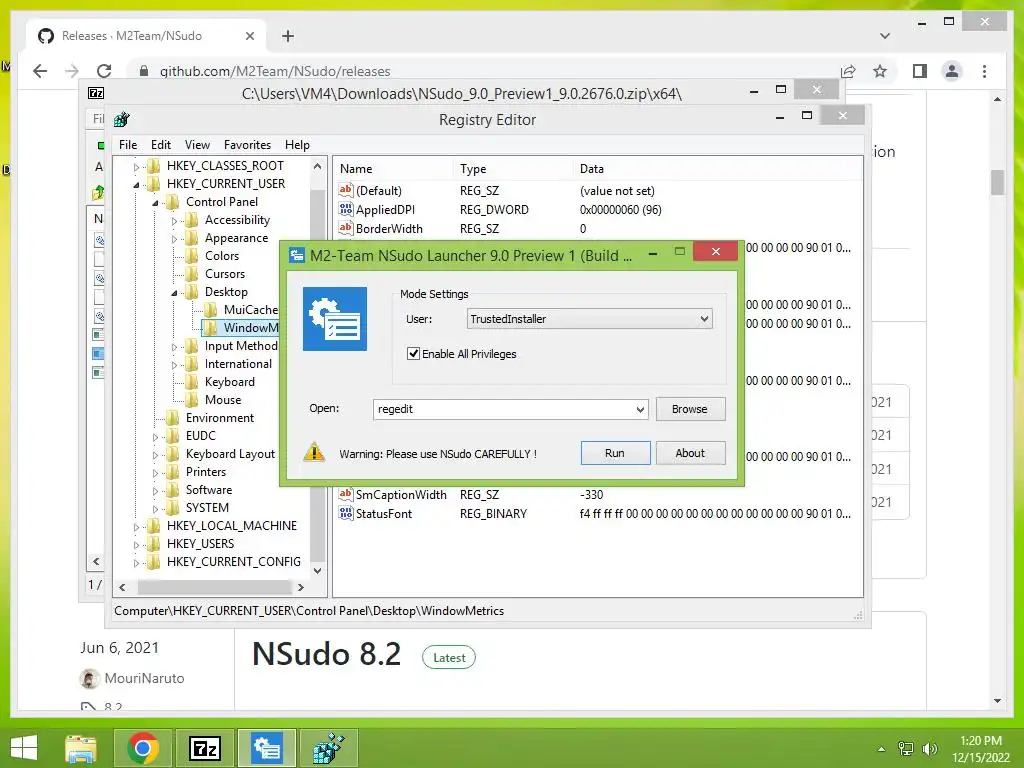This screenshot has width=1024, height=768.
Task: Open the User dropdown showing TrustedInstaller
Action: coord(589,319)
